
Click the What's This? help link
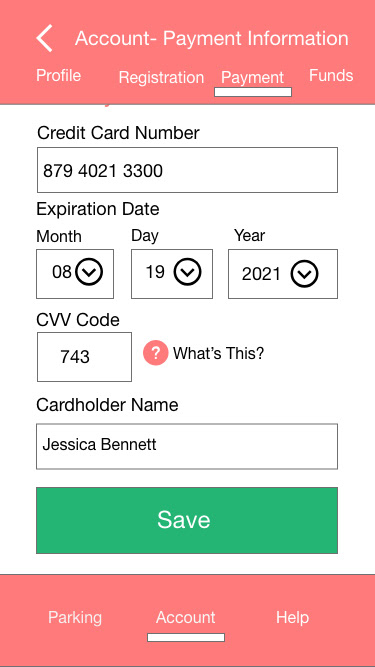(x=219, y=353)
